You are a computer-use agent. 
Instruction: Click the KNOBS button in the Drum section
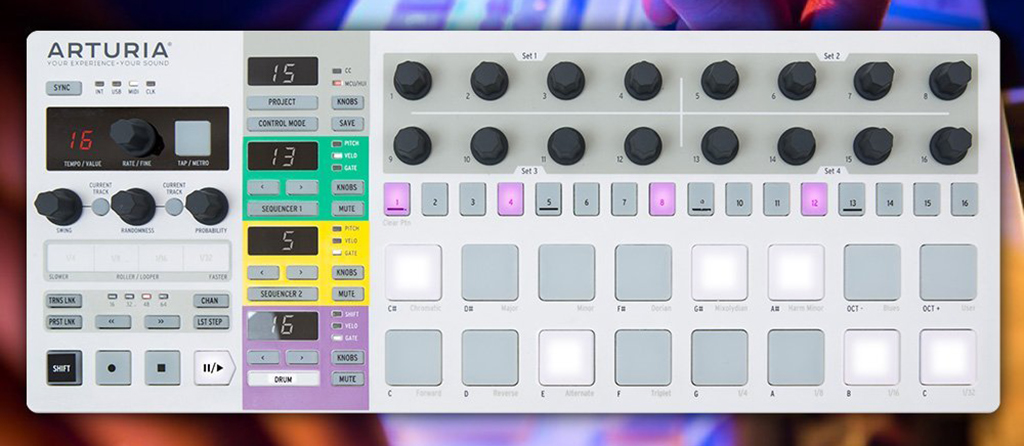coord(347,358)
